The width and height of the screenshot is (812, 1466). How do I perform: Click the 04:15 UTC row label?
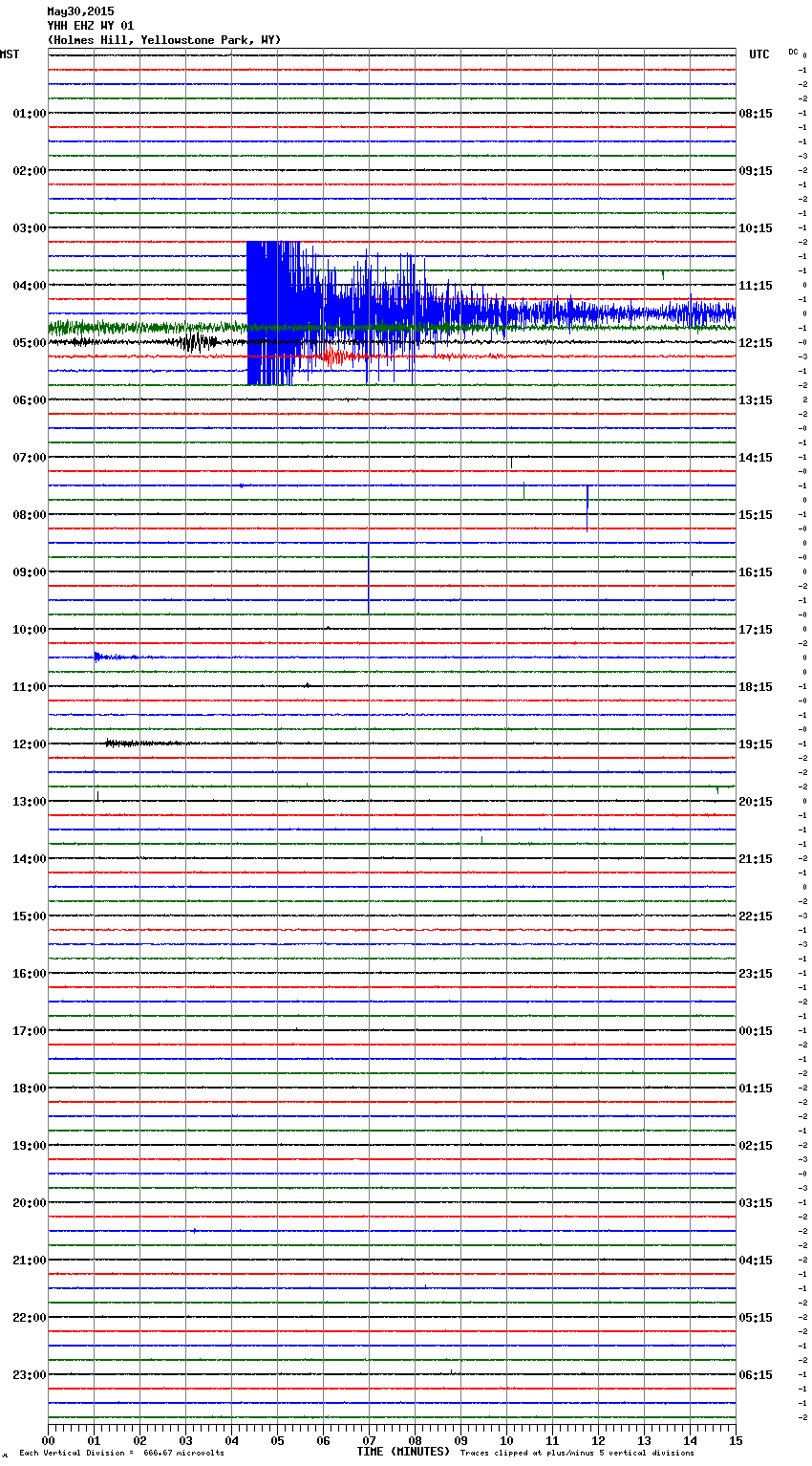(756, 1261)
